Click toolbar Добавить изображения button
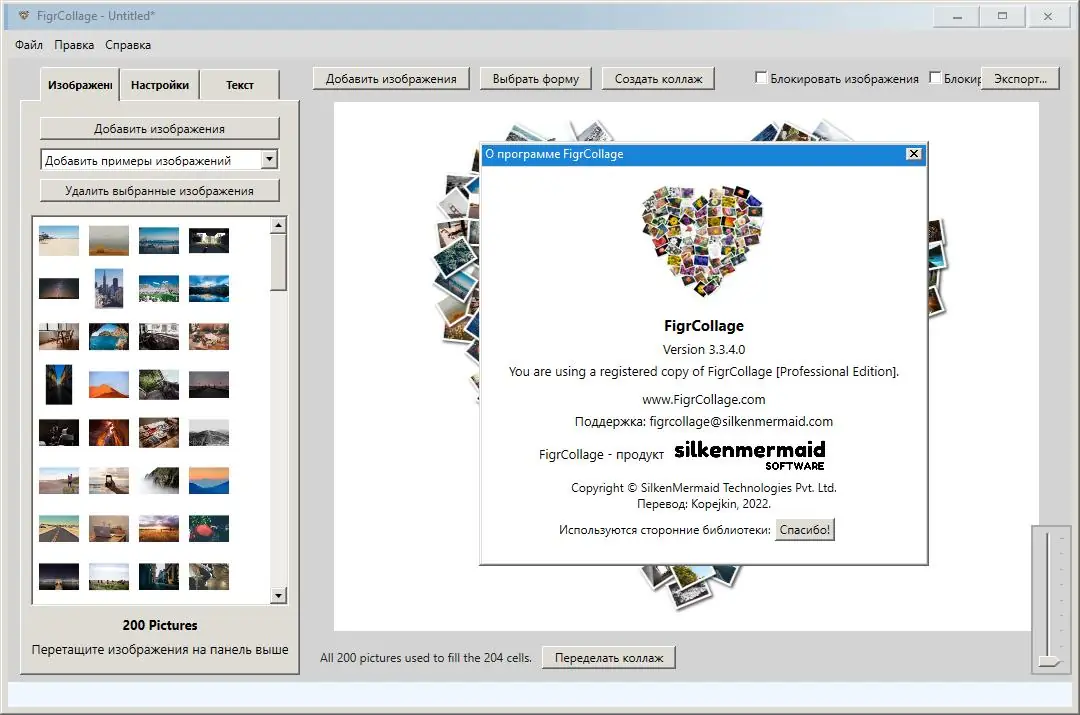This screenshot has width=1080, height=715. [391, 79]
